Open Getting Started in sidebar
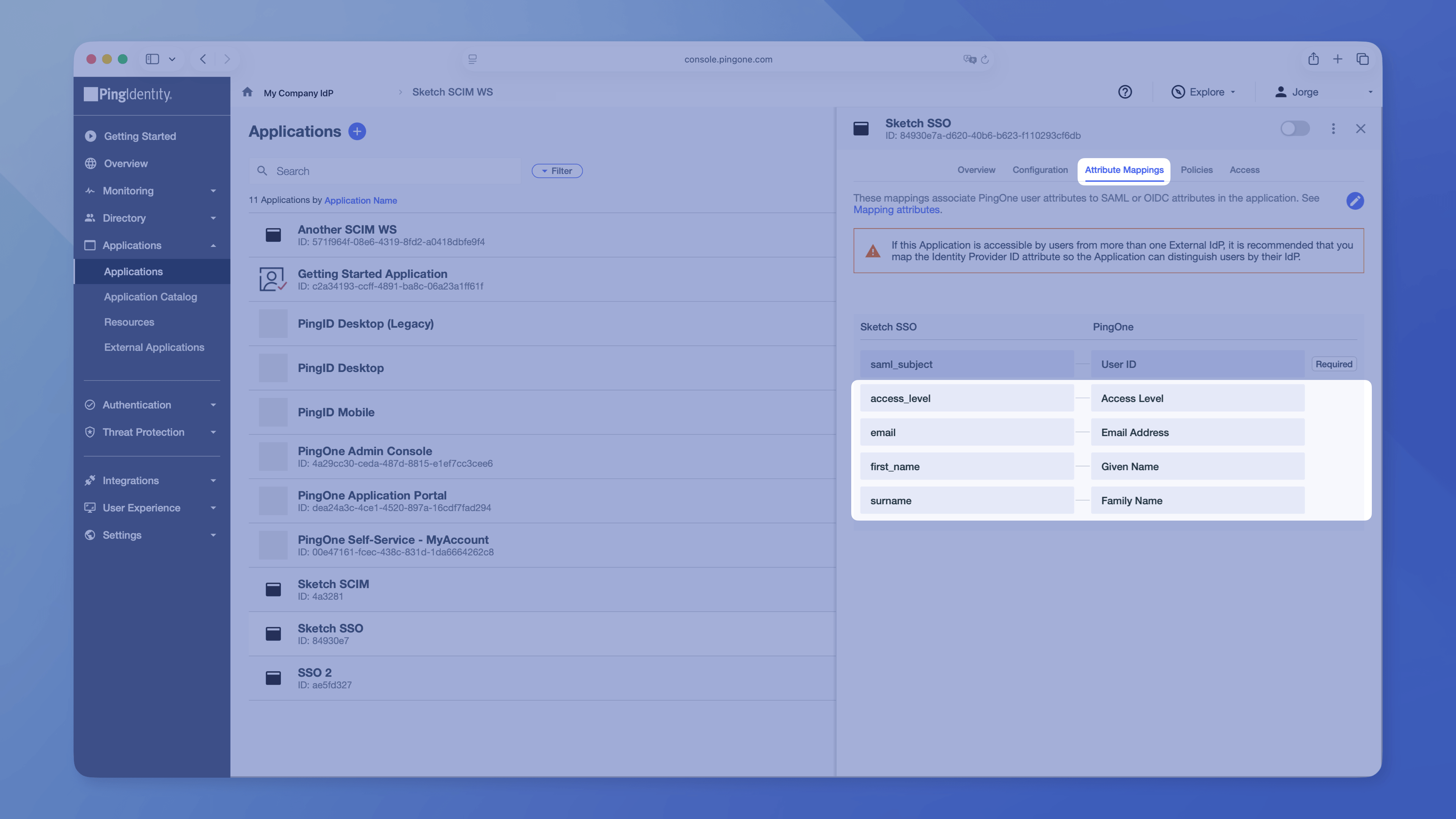The width and height of the screenshot is (1456, 819). [x=140, y=136]
